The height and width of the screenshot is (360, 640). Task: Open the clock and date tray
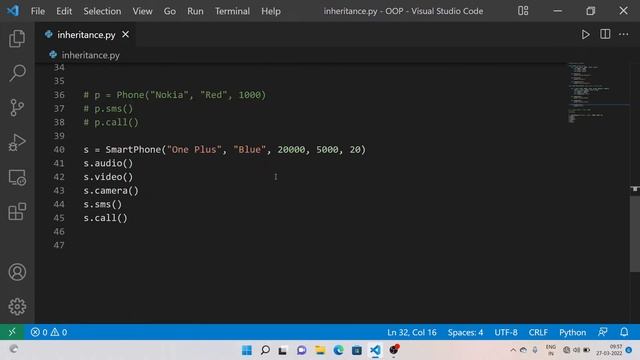point(609,350)
